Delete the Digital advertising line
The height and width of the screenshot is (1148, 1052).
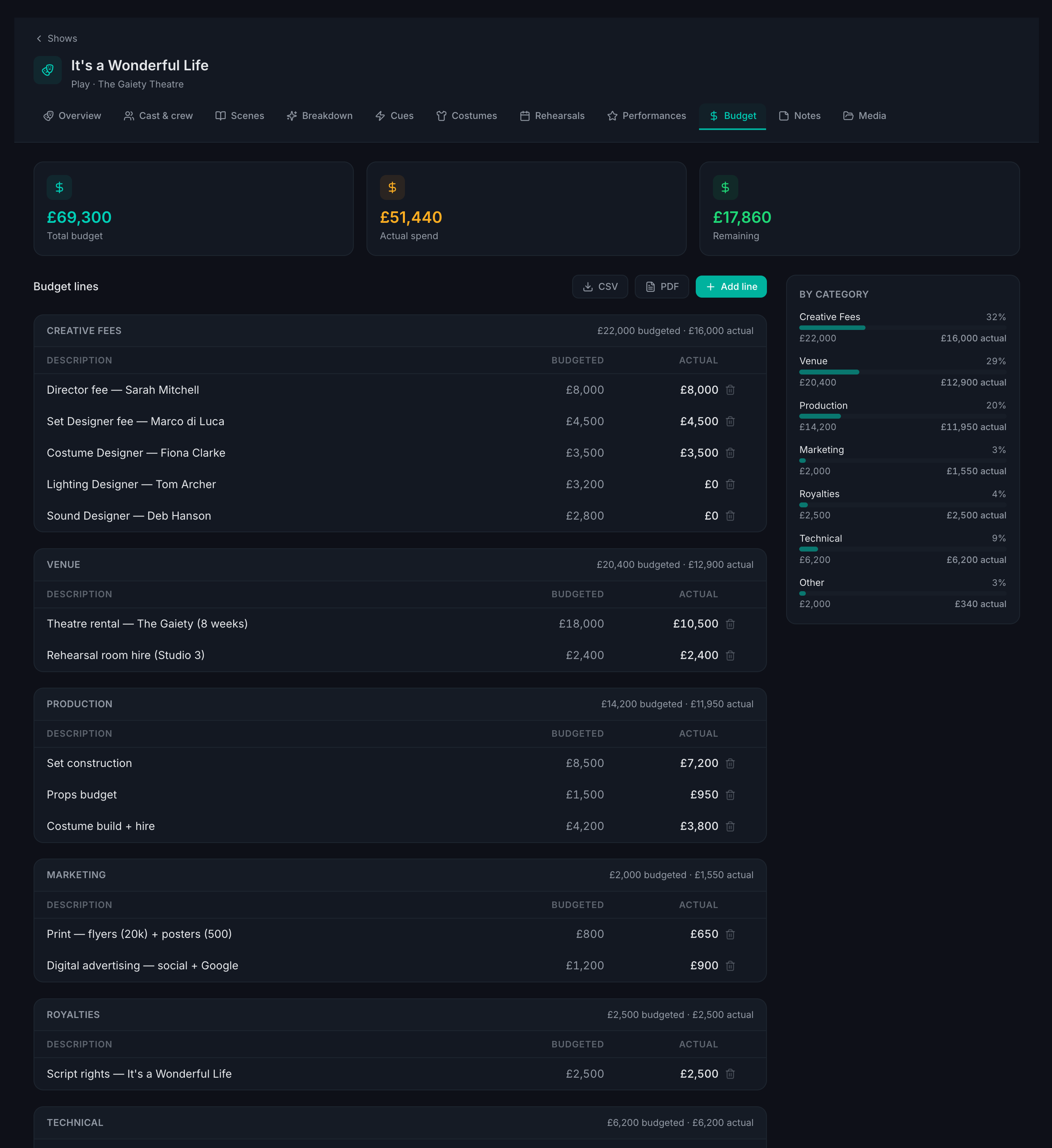pyautogui.click(x=730, y=966)
